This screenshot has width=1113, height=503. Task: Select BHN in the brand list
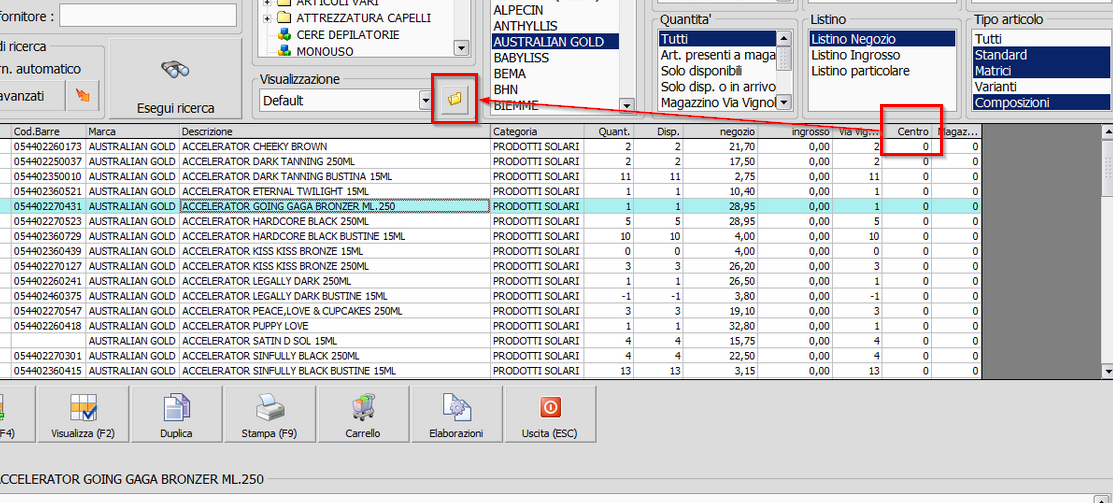point(505,89)
